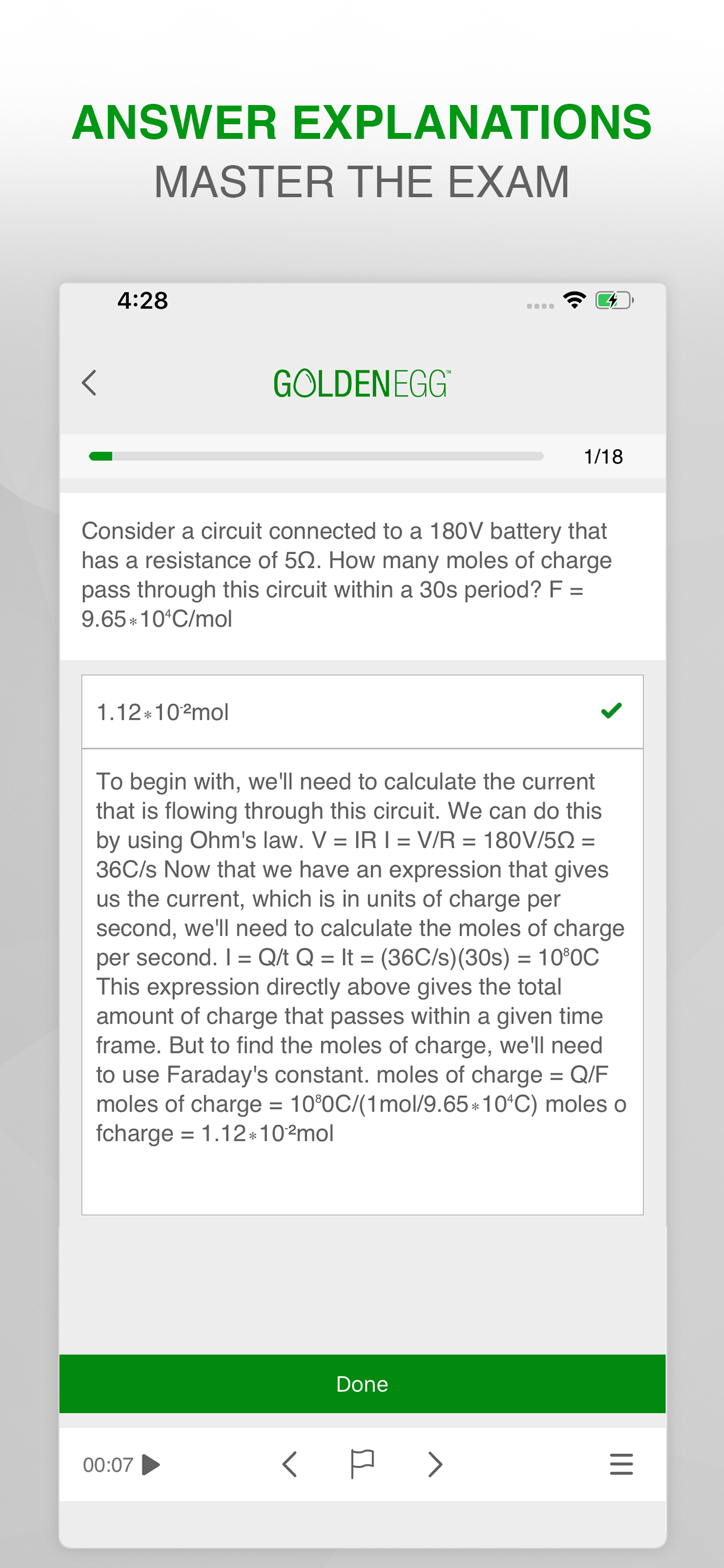Open the hamburger menu at bottom right
Screen dimensions: 724x1568
click(621, 1464)
